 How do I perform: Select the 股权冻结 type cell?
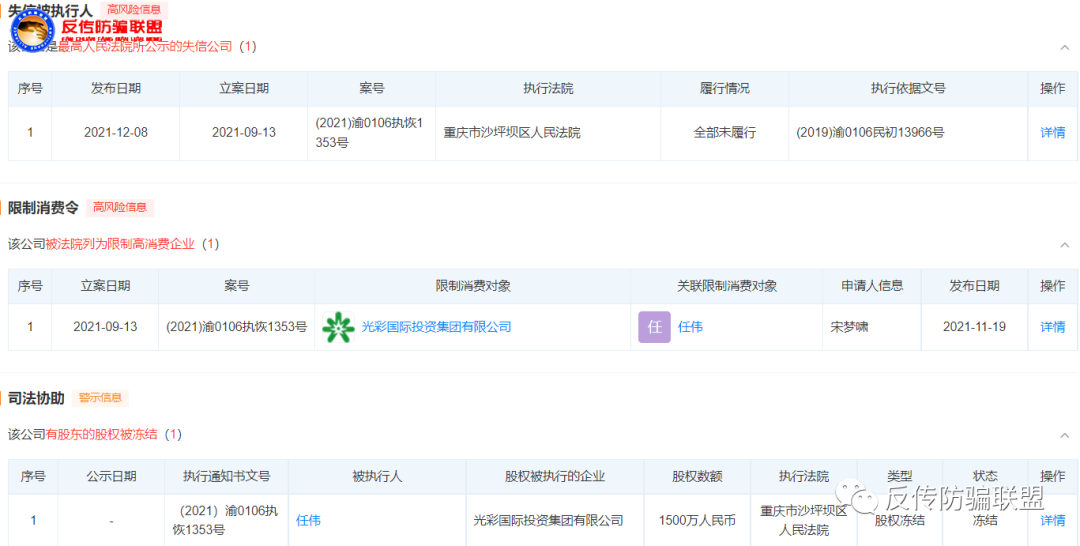(900, 521)
